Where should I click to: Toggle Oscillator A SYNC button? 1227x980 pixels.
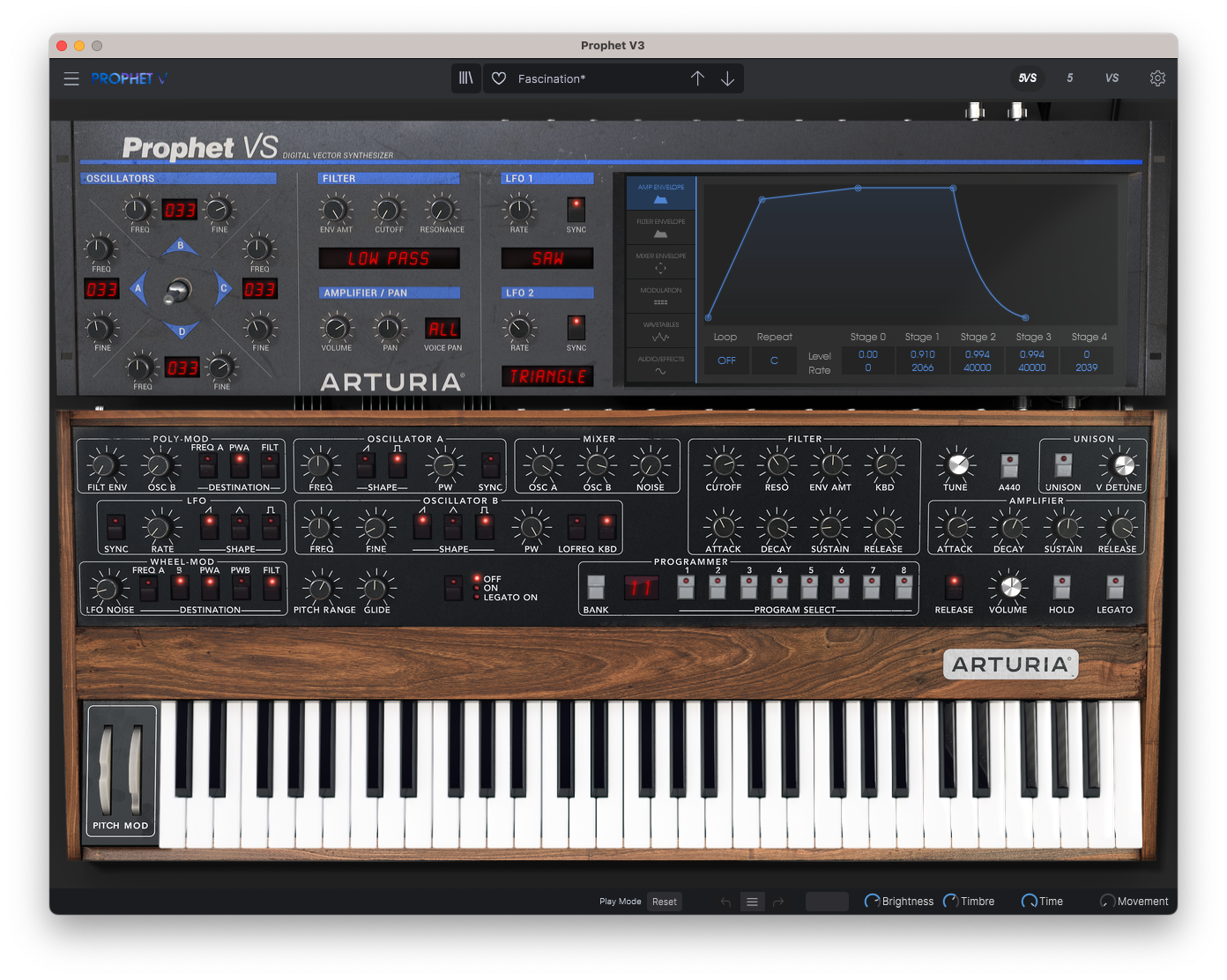click(x=490, y=464)
